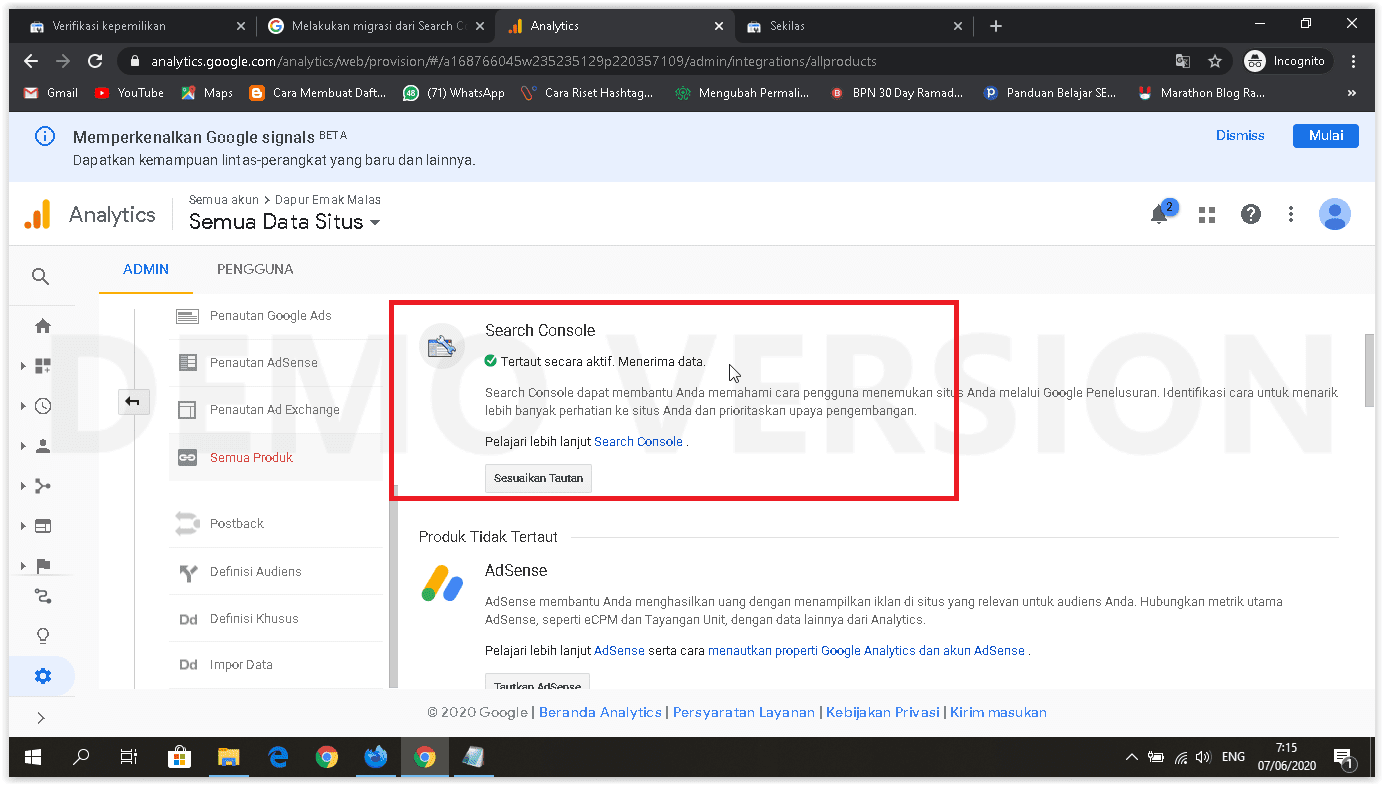The height and width of the screenshot is (785, 1383).
Task: Open Attribution icon in sidebar
Action: pos(43,597)
